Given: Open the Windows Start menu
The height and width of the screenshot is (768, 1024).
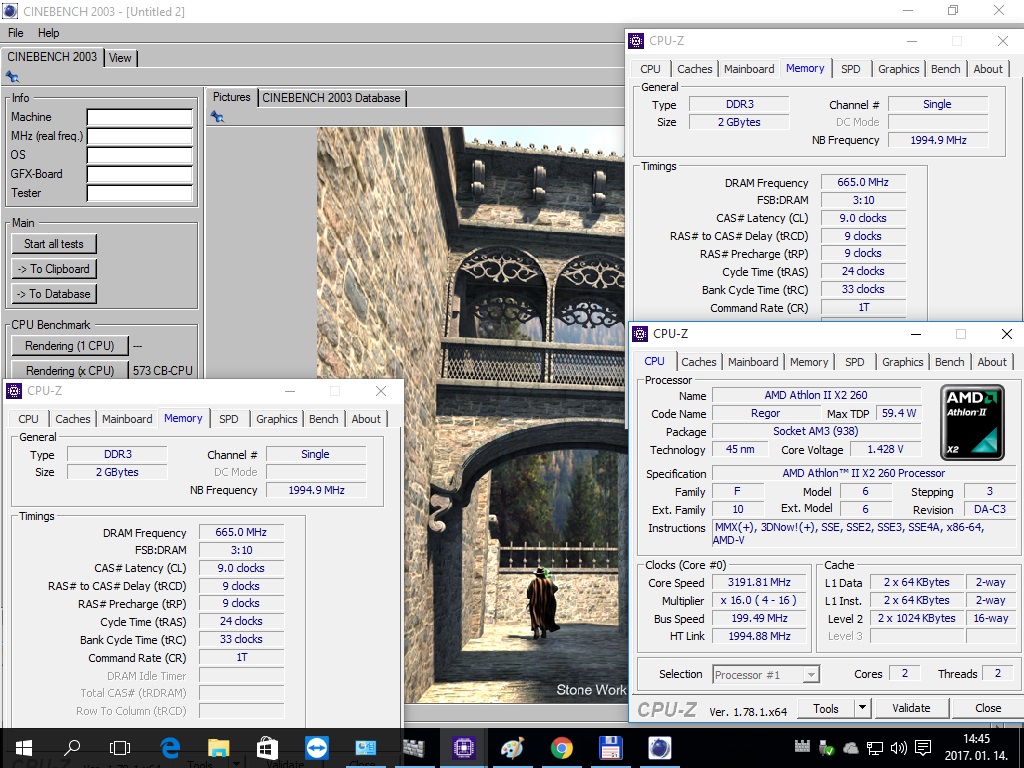Looking at the screenshot, I should point(24,748).
